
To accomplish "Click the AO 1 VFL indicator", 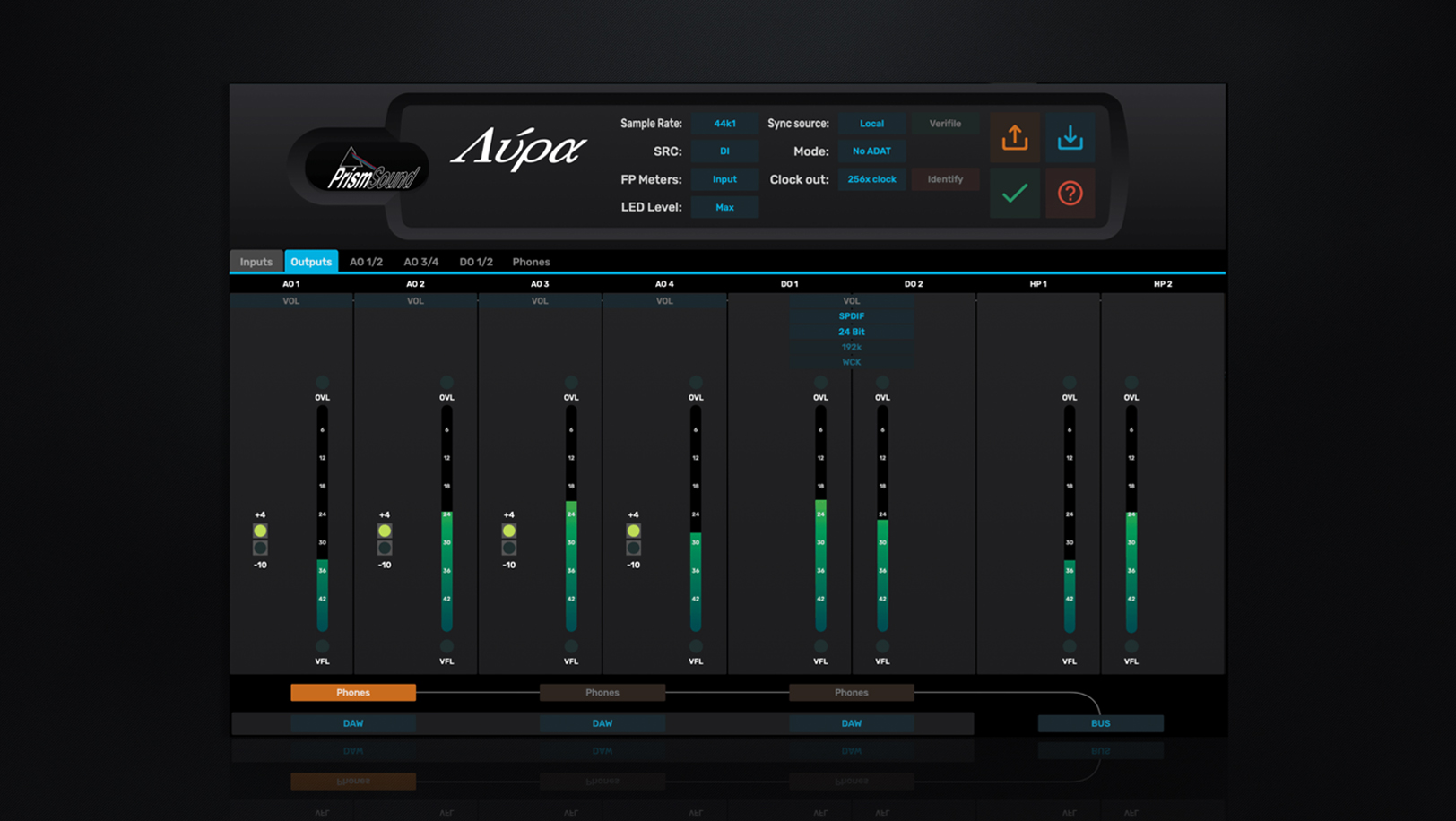I will tap(323, 646).
